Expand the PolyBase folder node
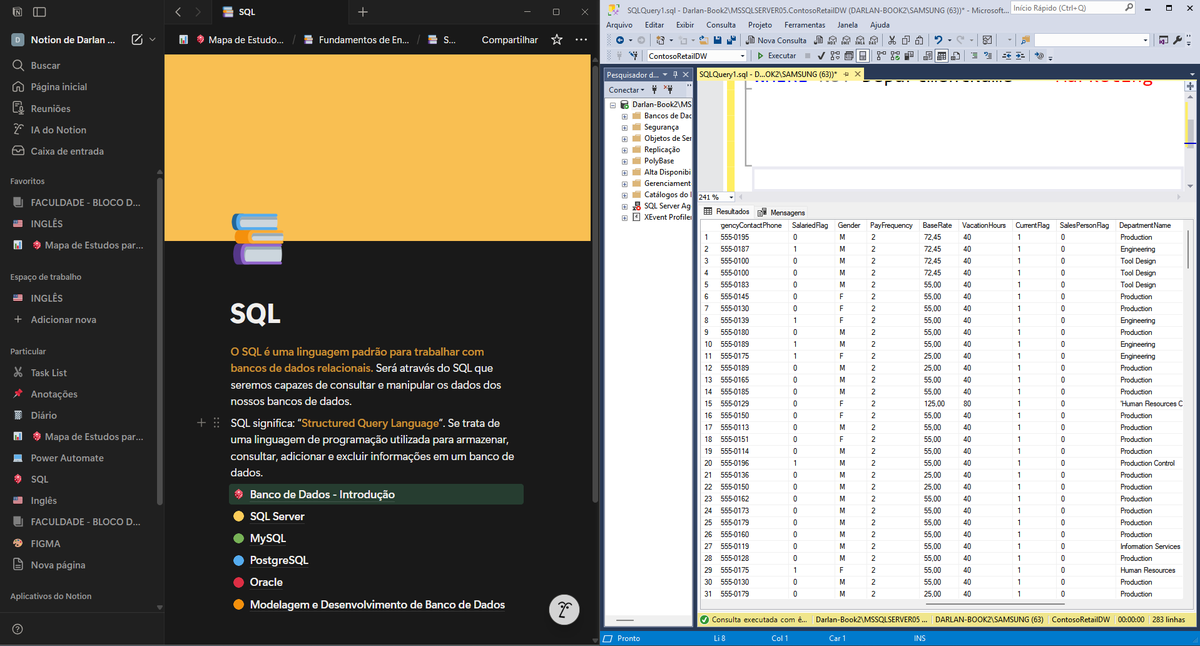Viewport: 1200px width, 646px height. [x=624, y=160]
